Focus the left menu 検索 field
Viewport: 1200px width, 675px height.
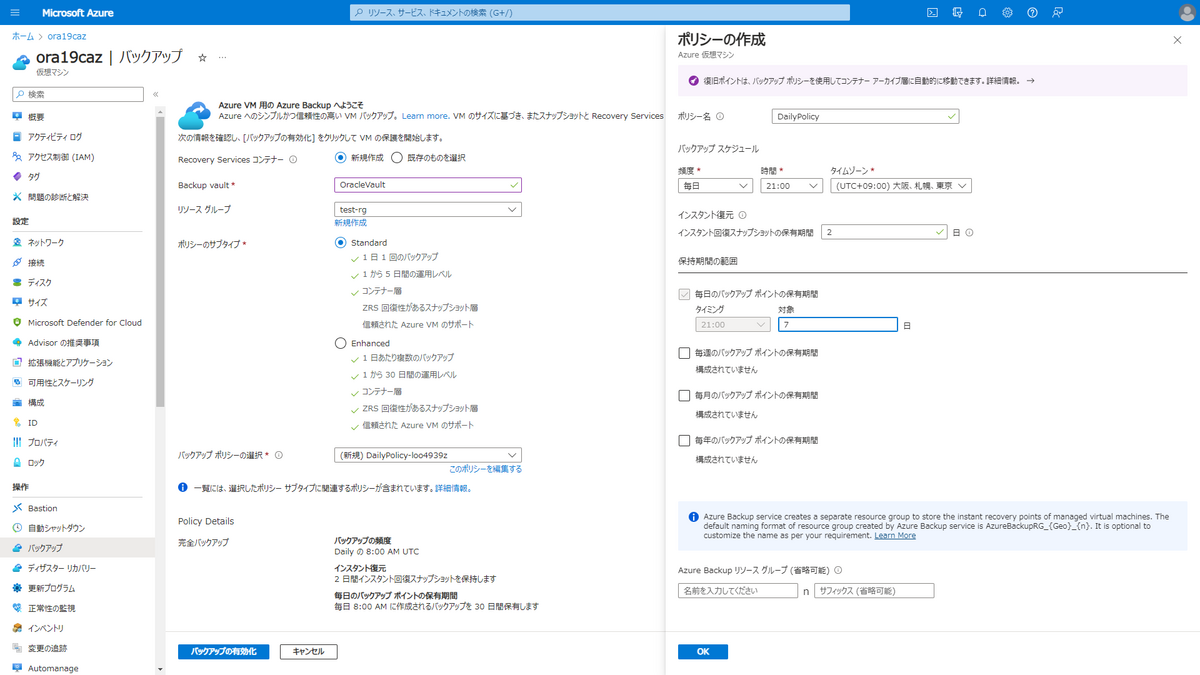pos(78,94)
